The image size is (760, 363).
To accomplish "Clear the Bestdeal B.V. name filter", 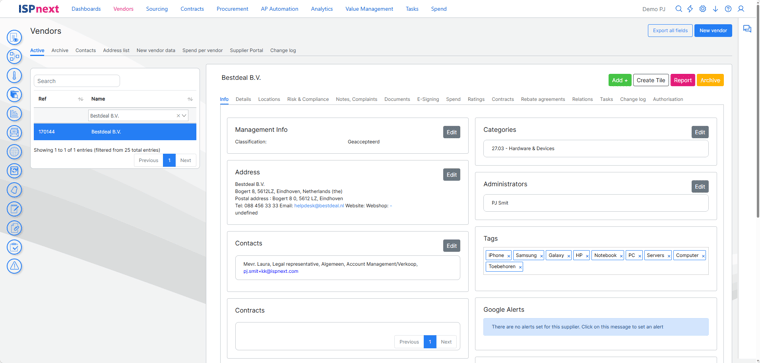I will coord(178,116).
